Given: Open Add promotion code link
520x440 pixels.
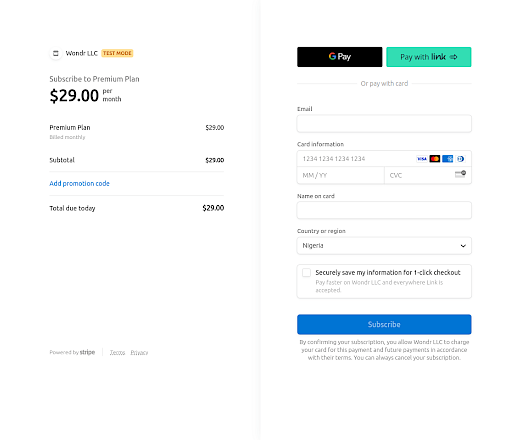Looking at the screenshot, I should (x=79, y=184).
